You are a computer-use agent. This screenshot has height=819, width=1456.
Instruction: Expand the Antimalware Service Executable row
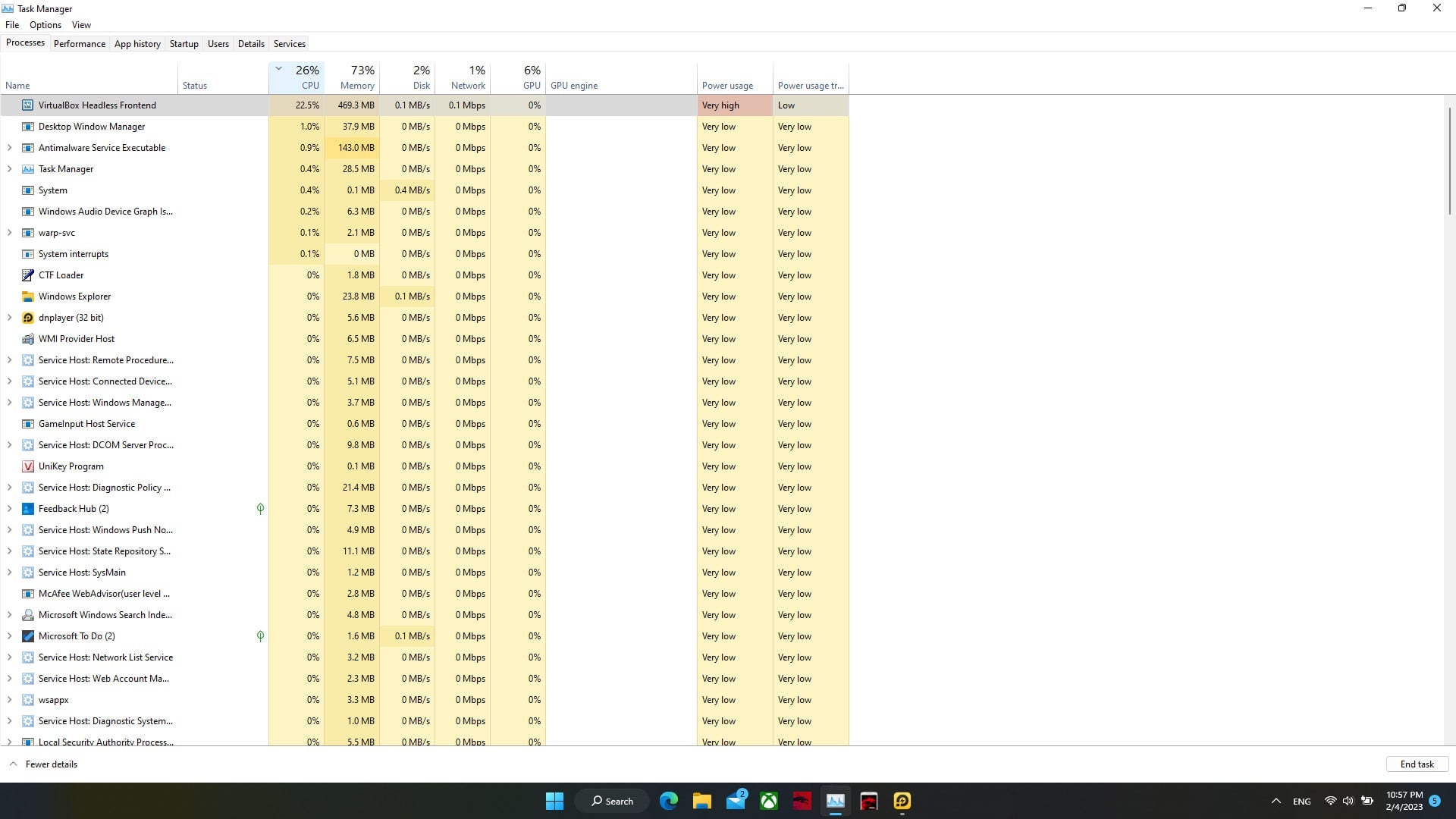(9, 148)
